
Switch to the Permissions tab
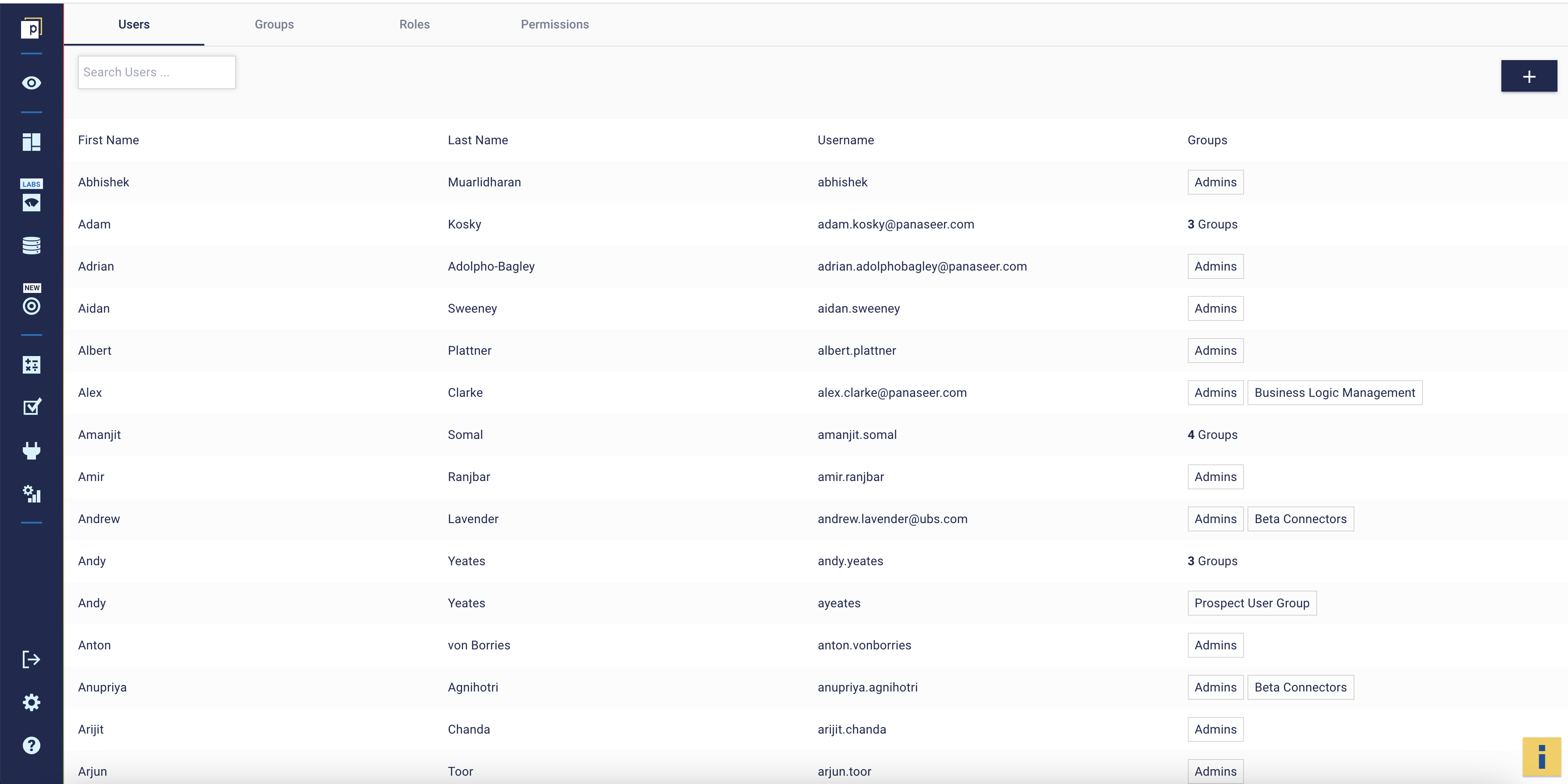pyautogui.click(x=555, y=25)
